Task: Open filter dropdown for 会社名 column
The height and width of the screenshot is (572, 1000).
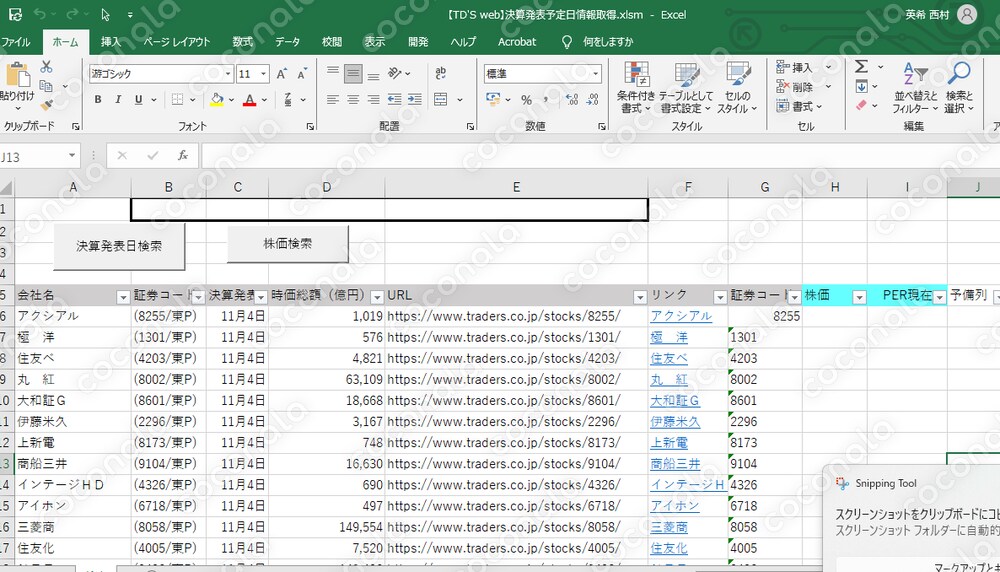Action: [x=123, y=297]
